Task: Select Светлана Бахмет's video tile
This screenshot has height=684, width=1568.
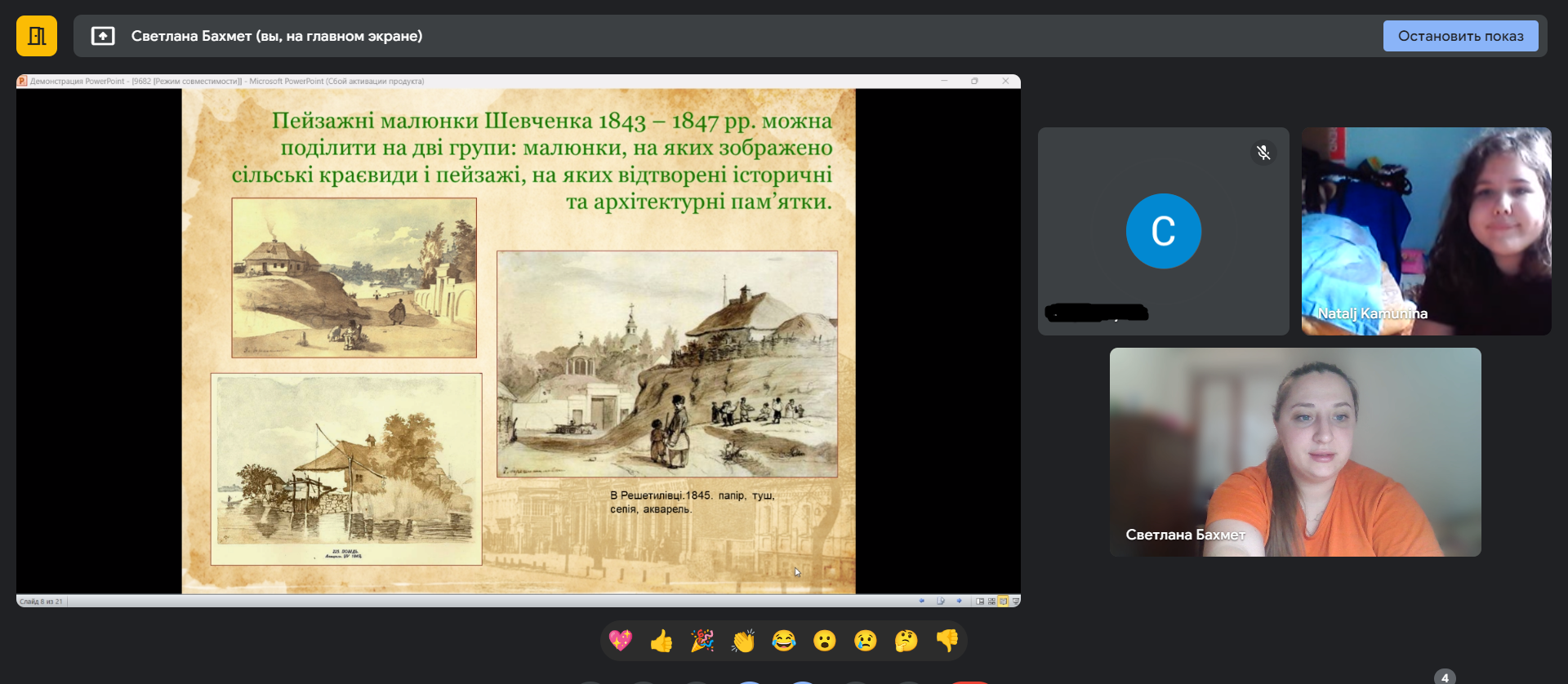Action: 1294,452
